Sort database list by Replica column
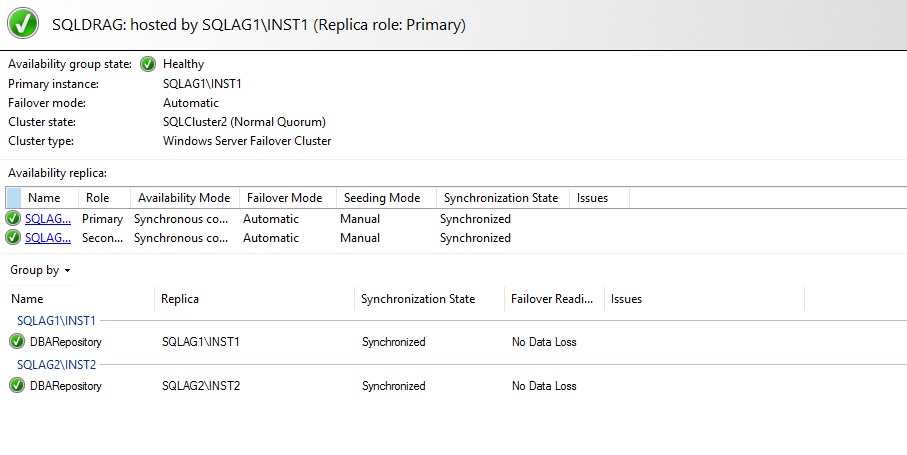Viewport: 907px width, 455px height. (180, 299)
